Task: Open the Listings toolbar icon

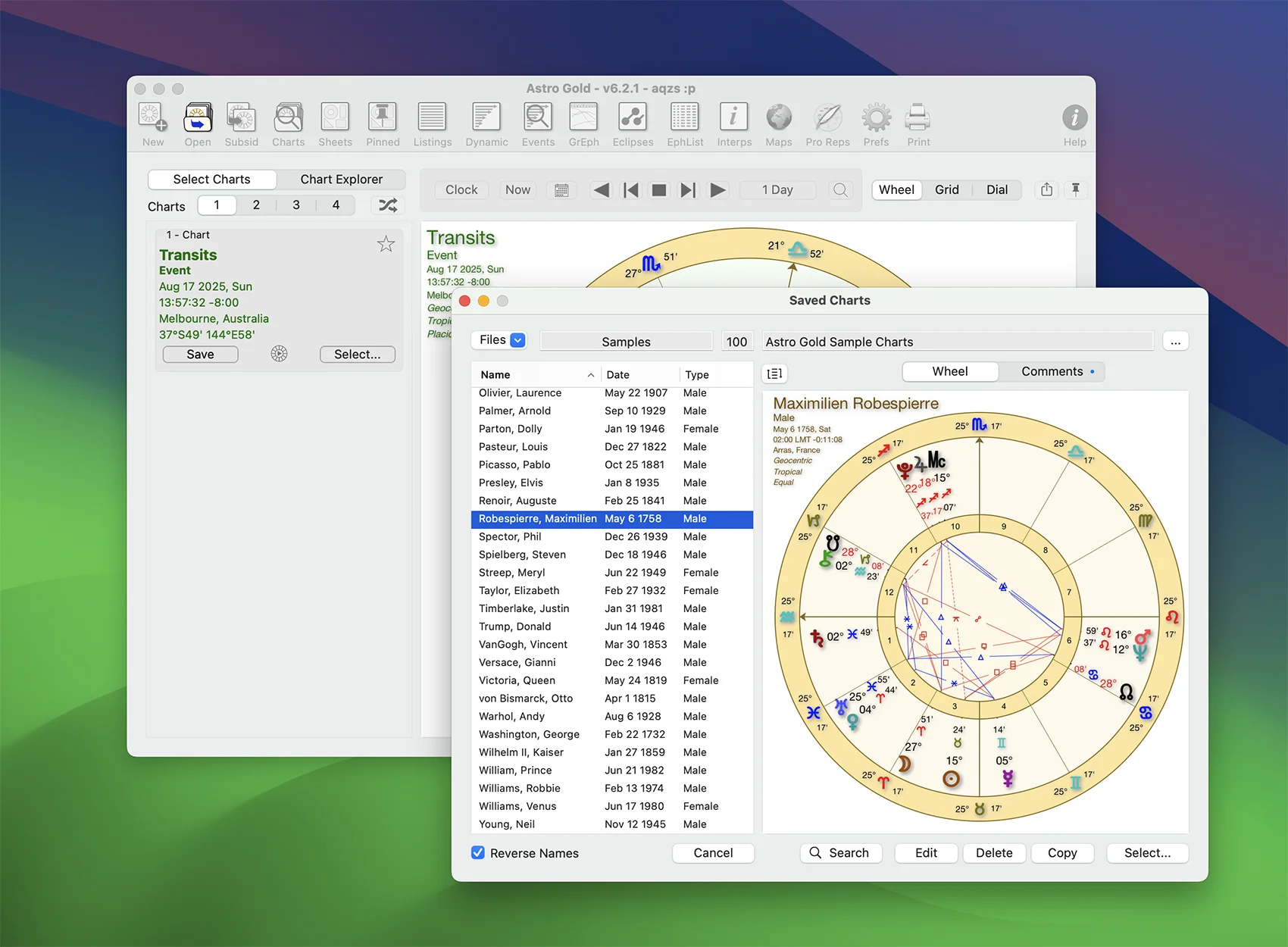Action: pos(432,118)
